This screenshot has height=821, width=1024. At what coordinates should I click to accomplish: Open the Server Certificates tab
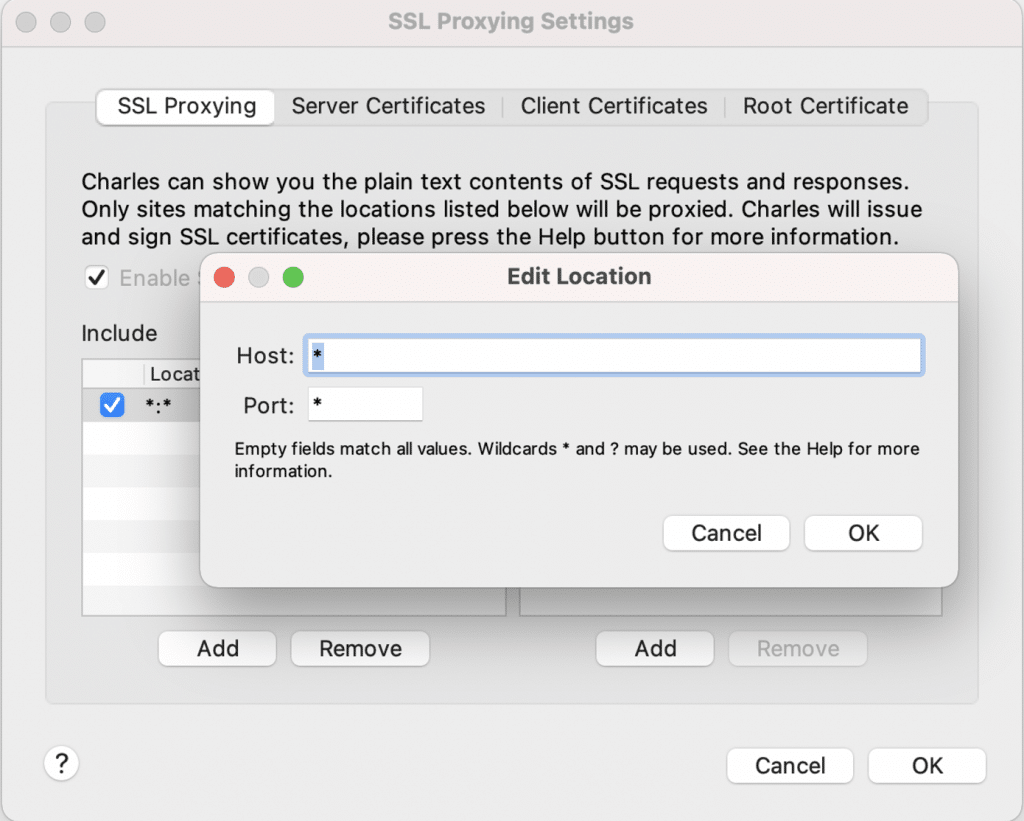coord(388,106)
